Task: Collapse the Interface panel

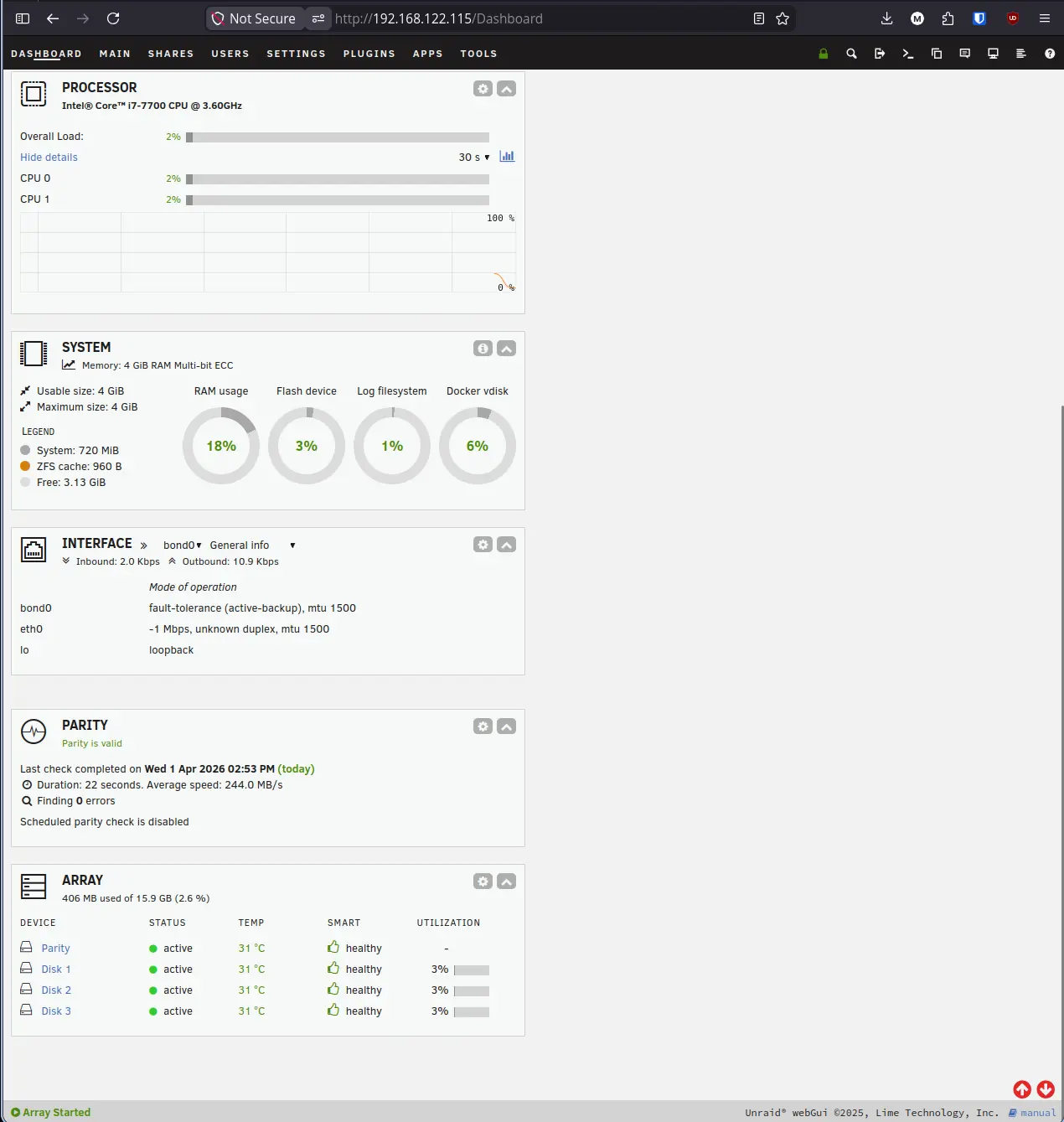Action: pyautogui.click(x=506, y=545)
